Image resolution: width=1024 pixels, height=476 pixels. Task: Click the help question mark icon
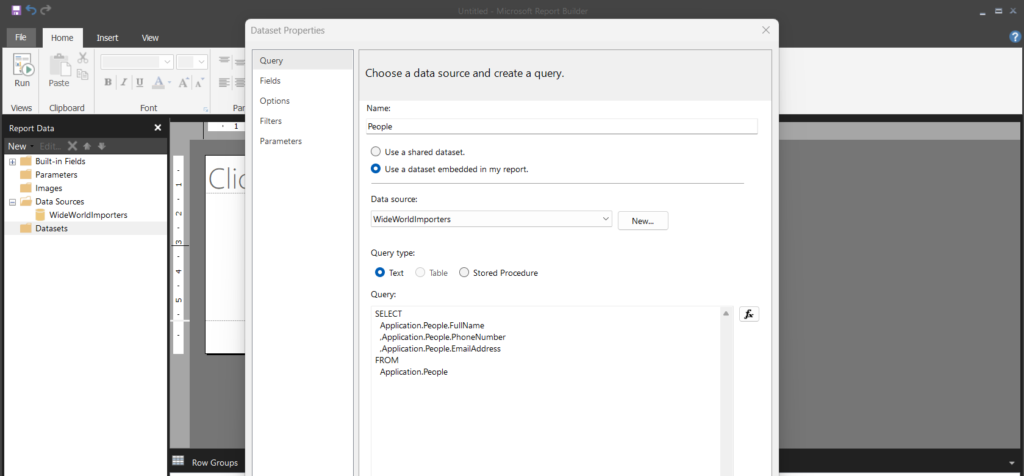(x=1015, y=38)
